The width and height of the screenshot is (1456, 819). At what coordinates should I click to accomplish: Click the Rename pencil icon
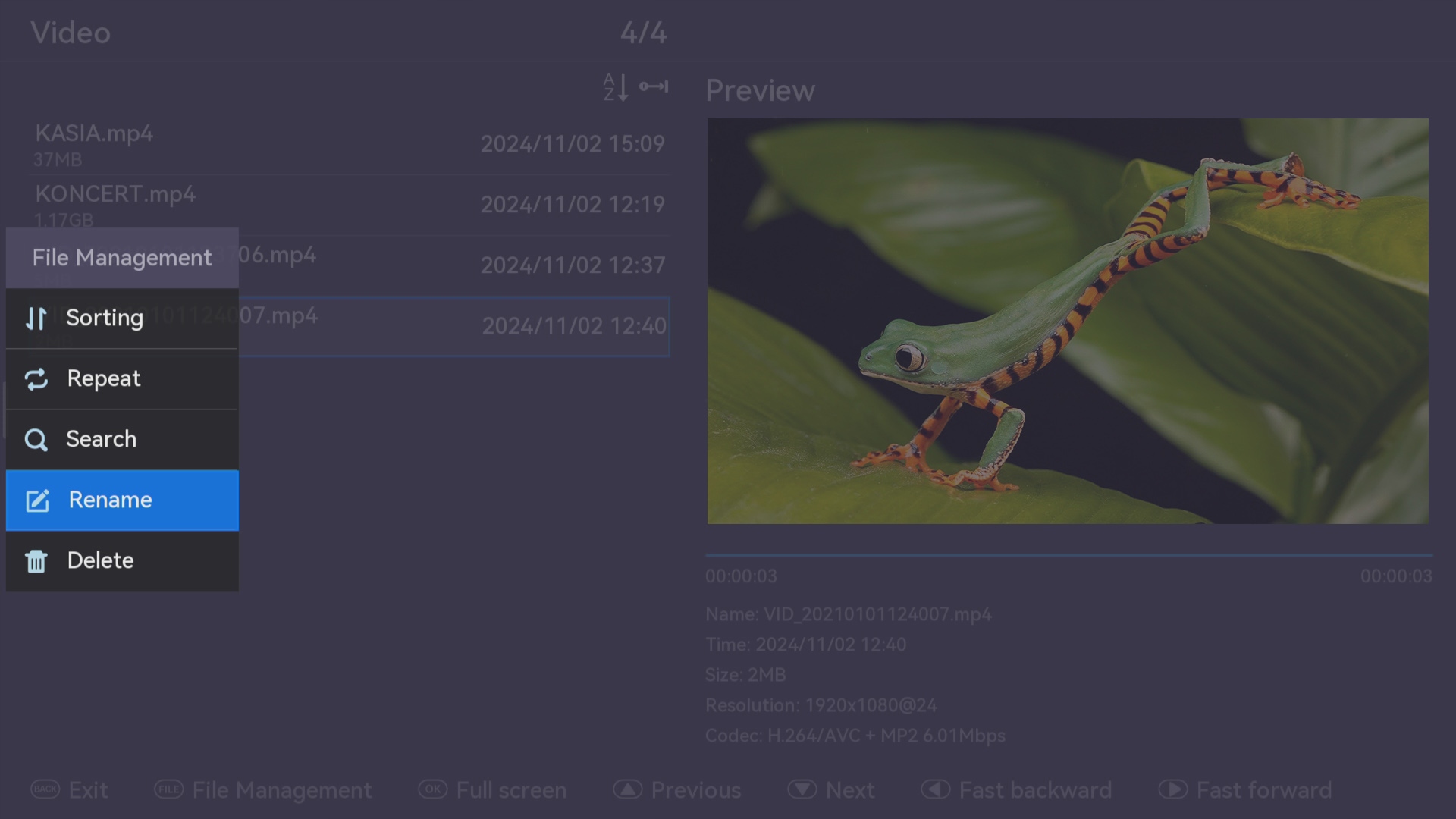coord(37,500)
